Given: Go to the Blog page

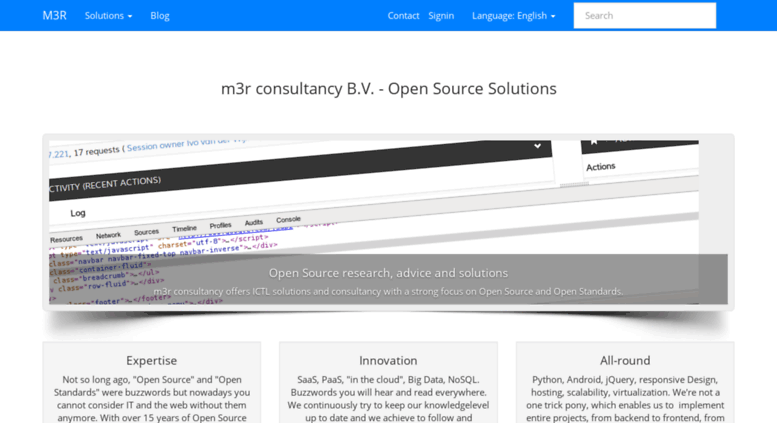Looking at the screenshot, I should [160, 15].
